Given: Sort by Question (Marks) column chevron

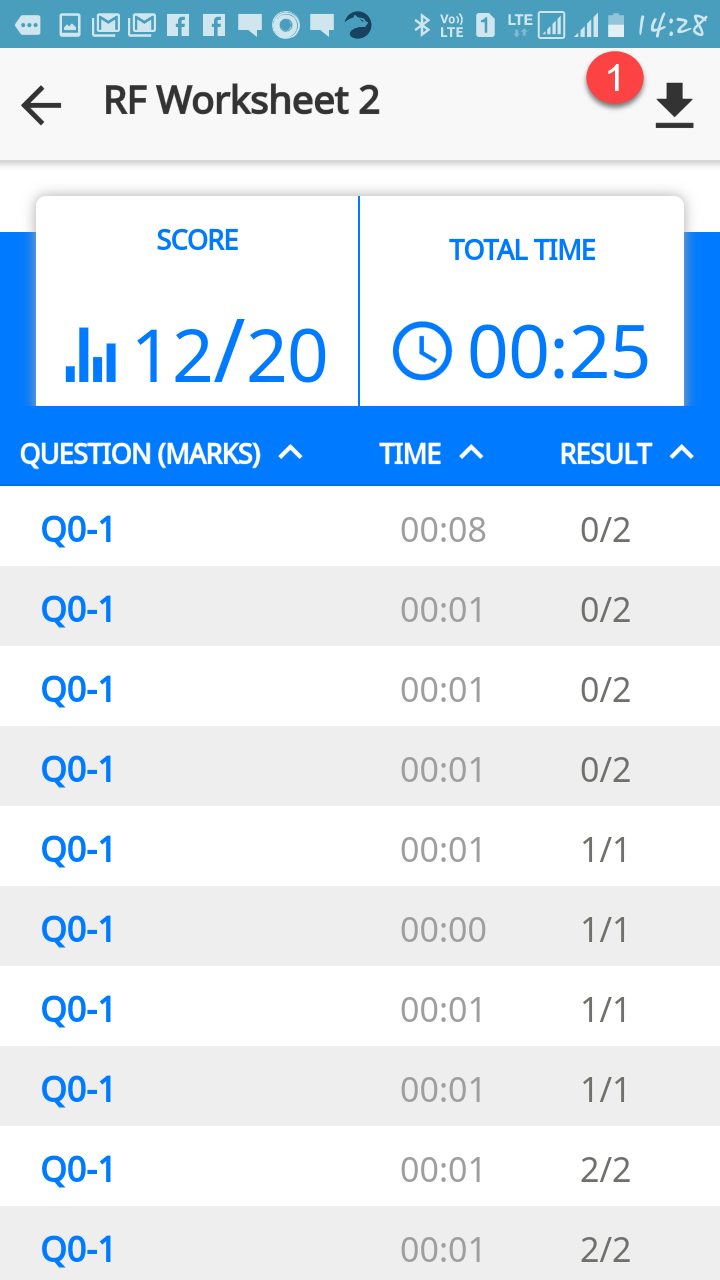Looking at the screenshot, I should pyautogui.click(x=290, y=453).
